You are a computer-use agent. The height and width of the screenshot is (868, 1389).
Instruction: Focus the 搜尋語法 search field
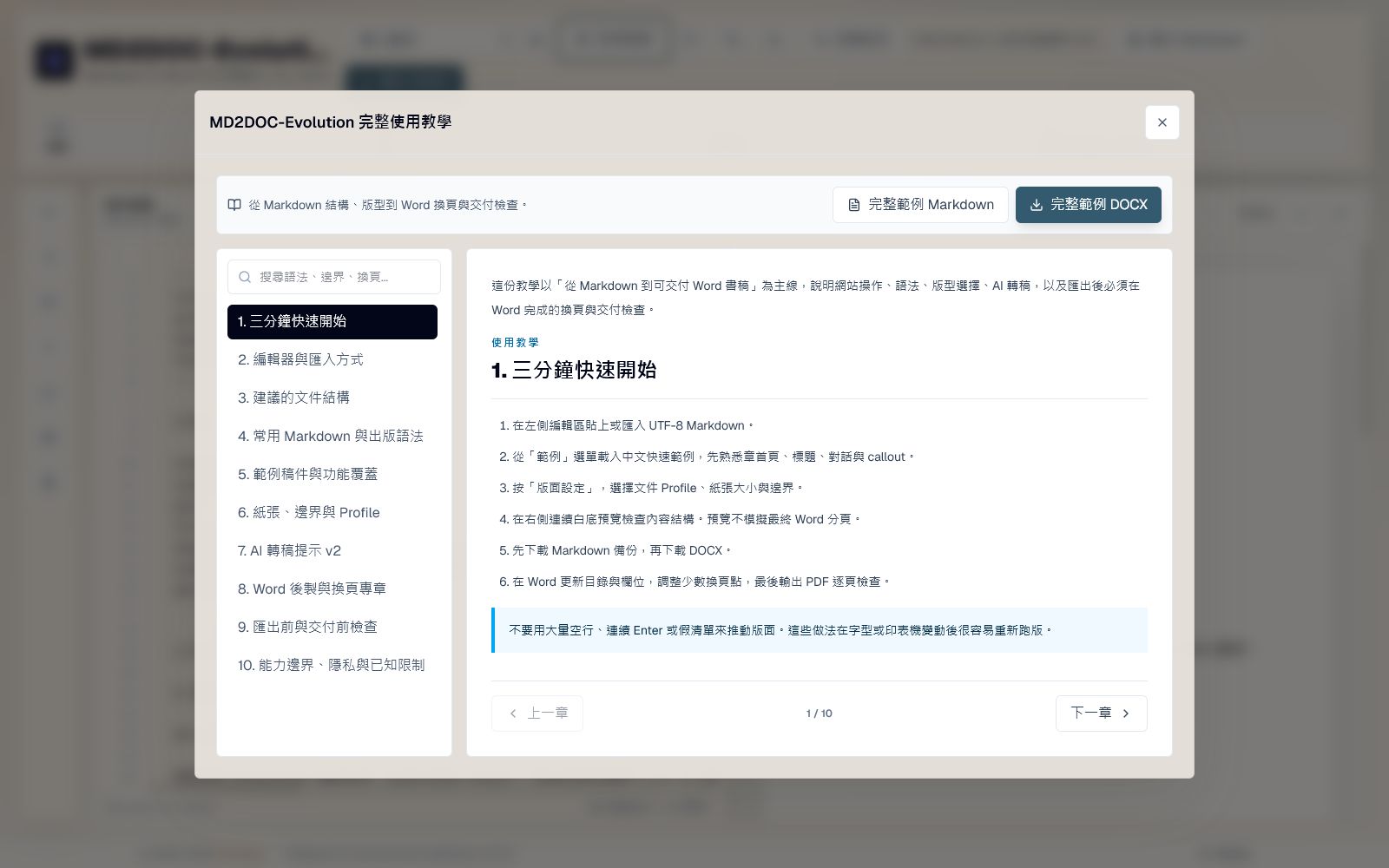coord(334,277)
